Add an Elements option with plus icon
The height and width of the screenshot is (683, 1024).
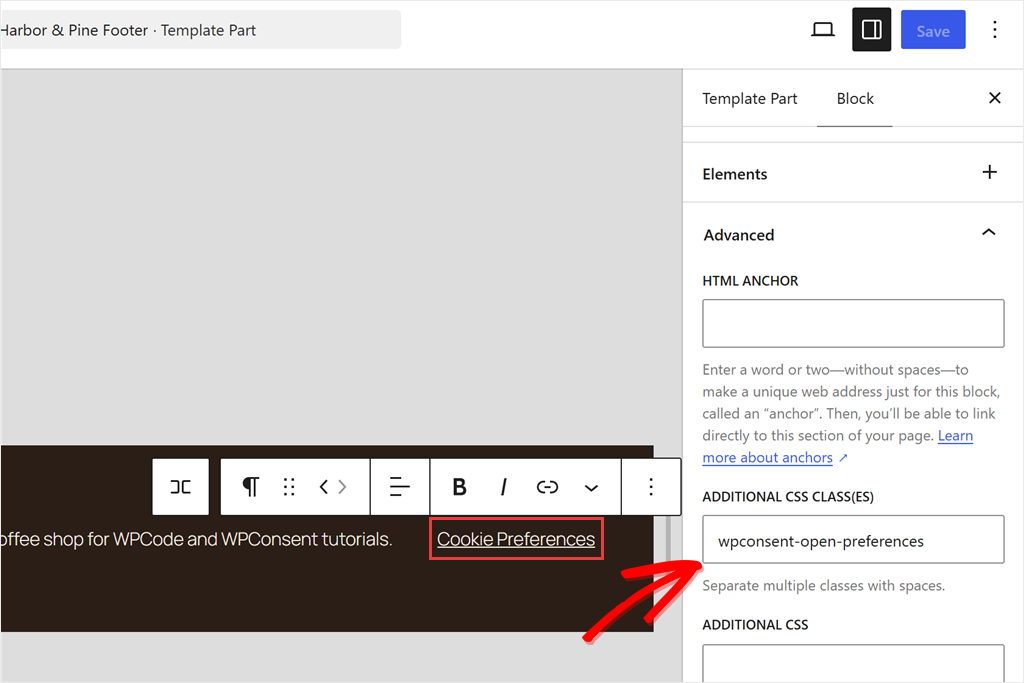(x=989, y=172)
